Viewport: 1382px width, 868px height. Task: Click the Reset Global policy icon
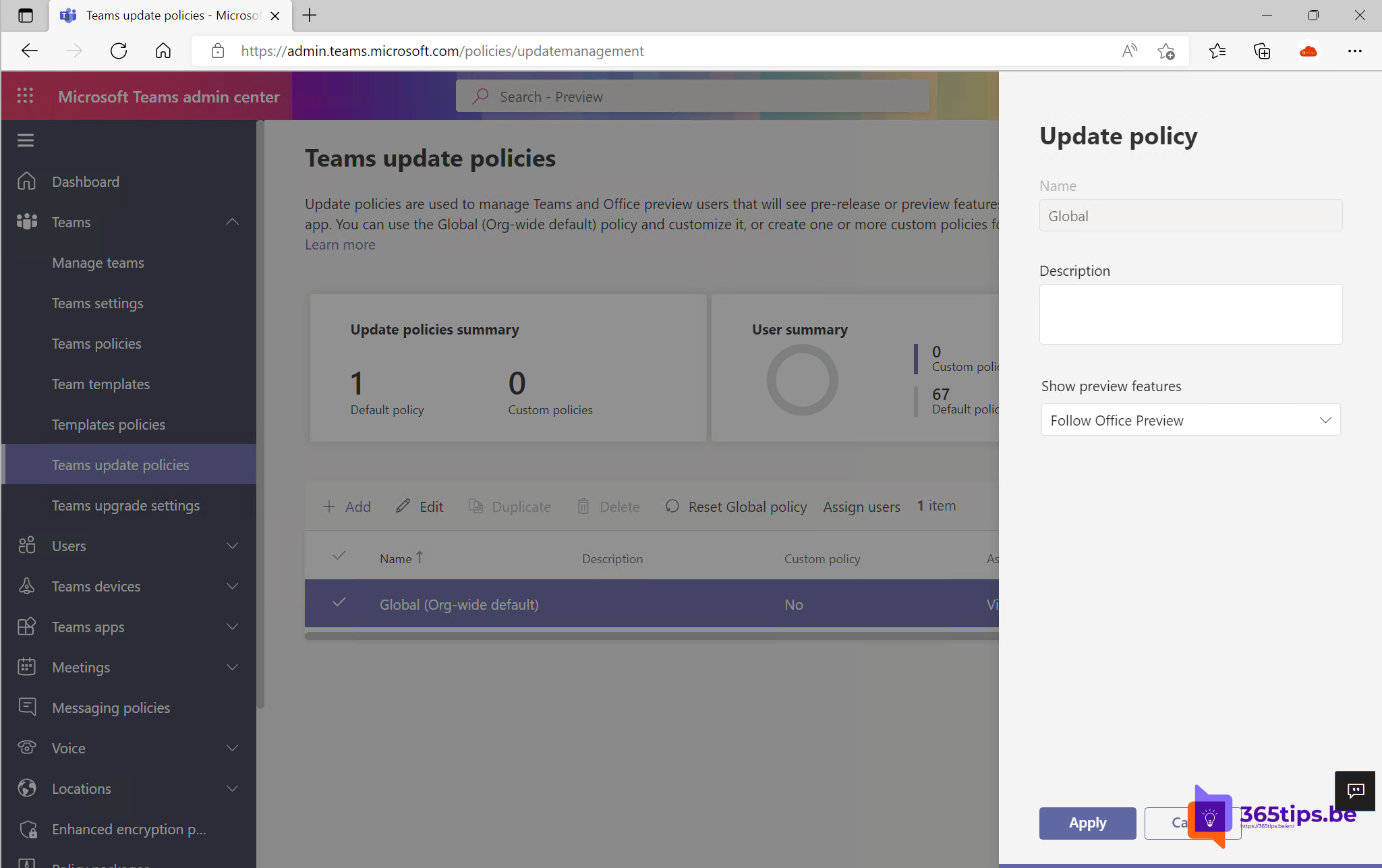(x=673, y=506)
